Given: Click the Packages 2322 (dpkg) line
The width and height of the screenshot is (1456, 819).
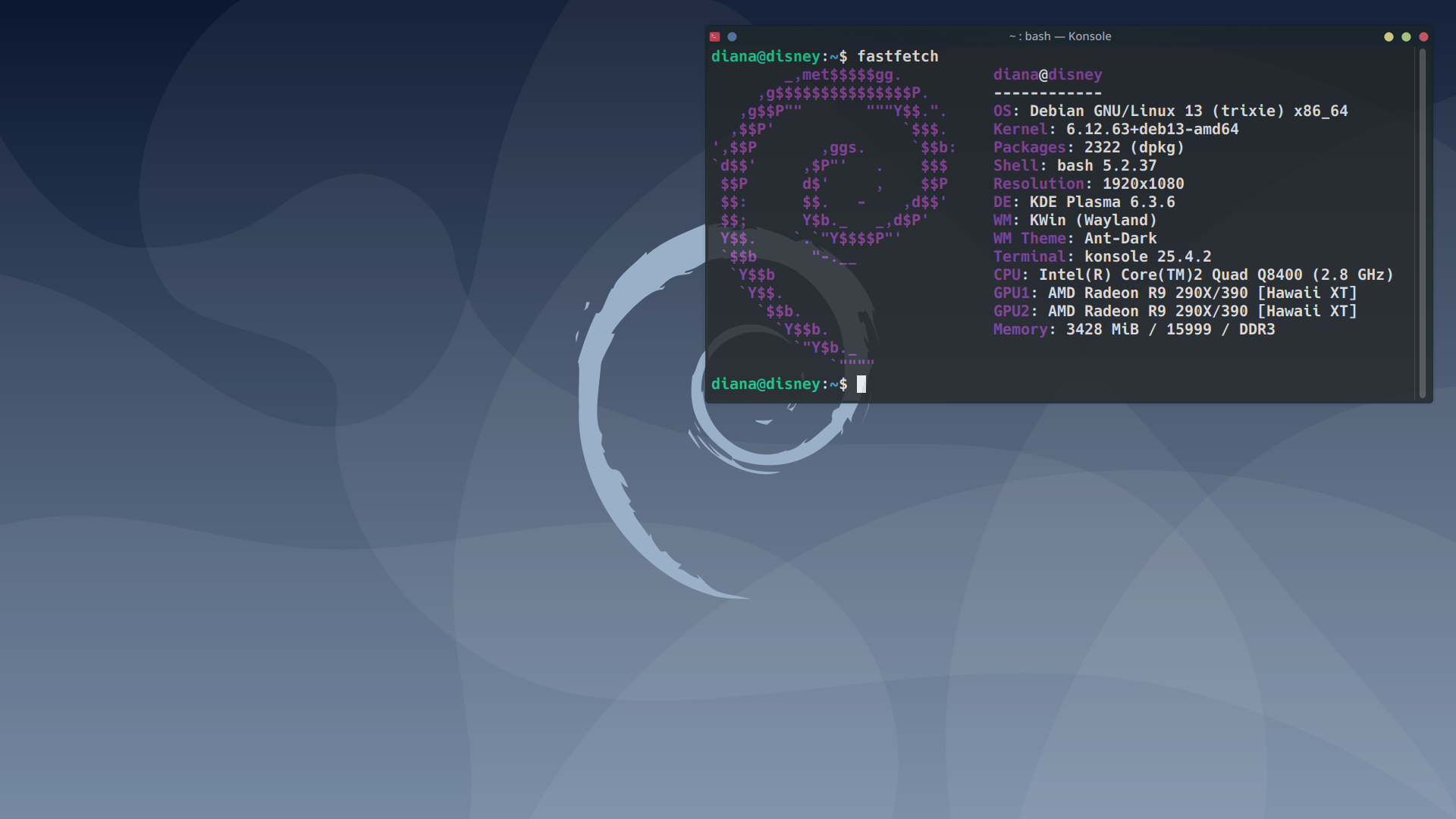Looking at the screenshot, I should 1088,147.
